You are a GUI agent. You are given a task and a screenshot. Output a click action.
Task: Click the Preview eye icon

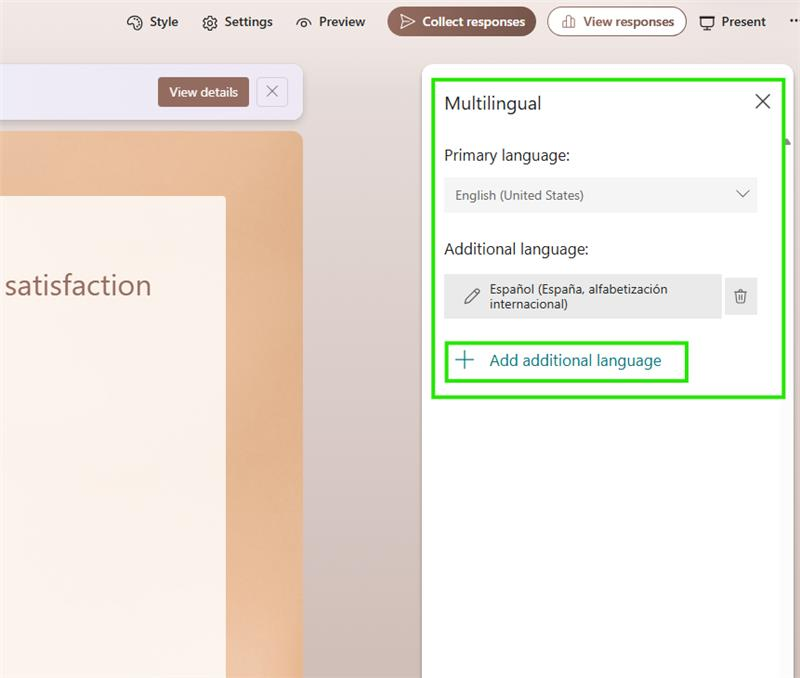(302, 21)
